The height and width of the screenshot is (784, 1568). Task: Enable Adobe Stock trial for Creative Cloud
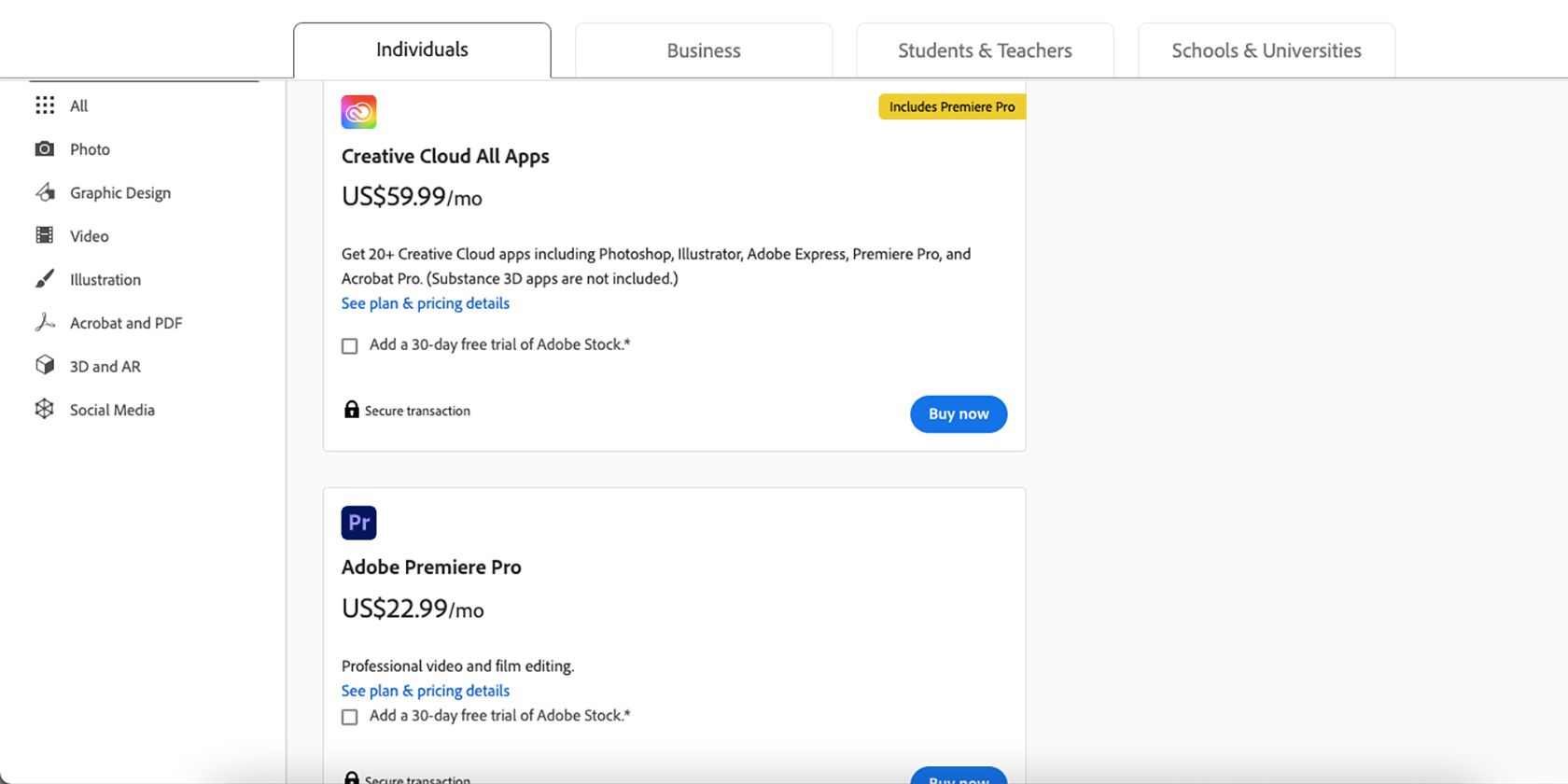click(x=350, y=346)
